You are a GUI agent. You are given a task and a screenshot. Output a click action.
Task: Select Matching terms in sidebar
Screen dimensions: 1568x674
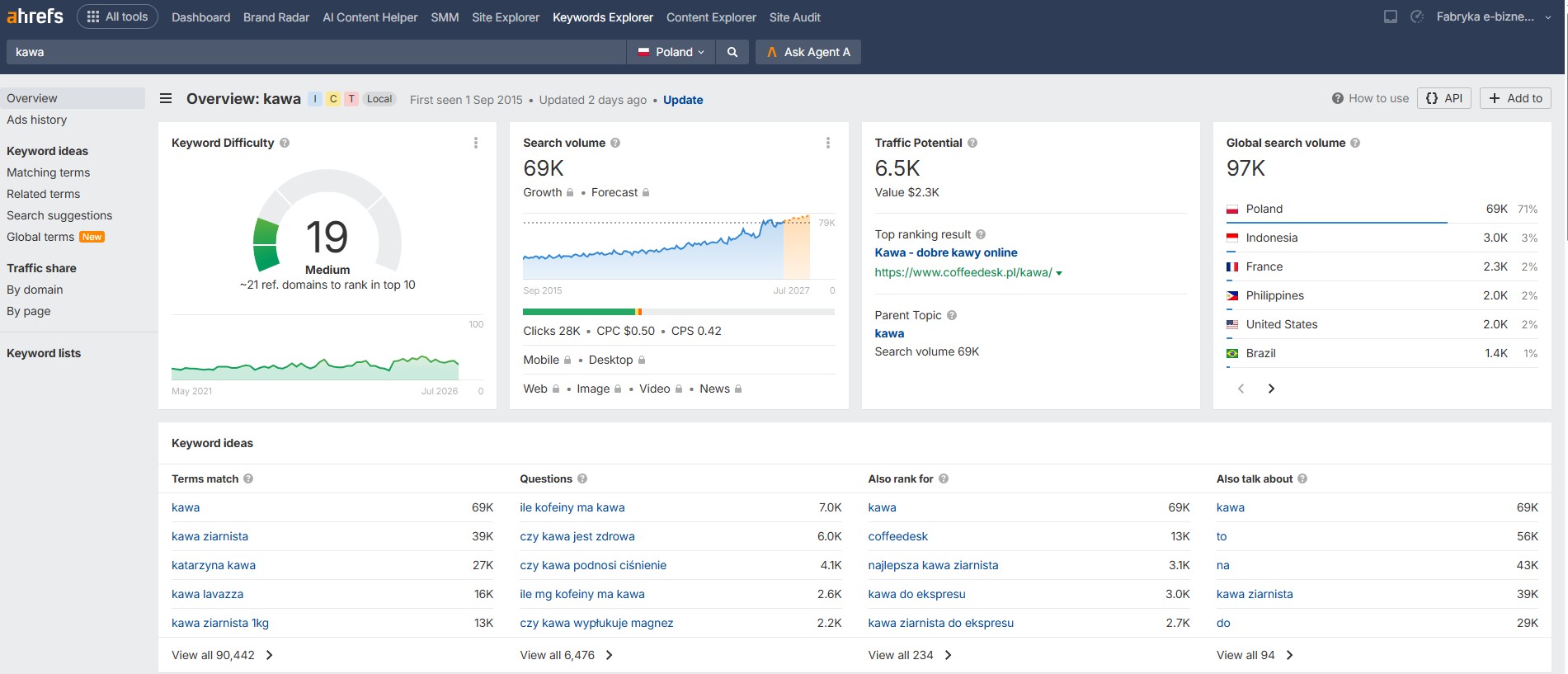(x=49, y=172)
